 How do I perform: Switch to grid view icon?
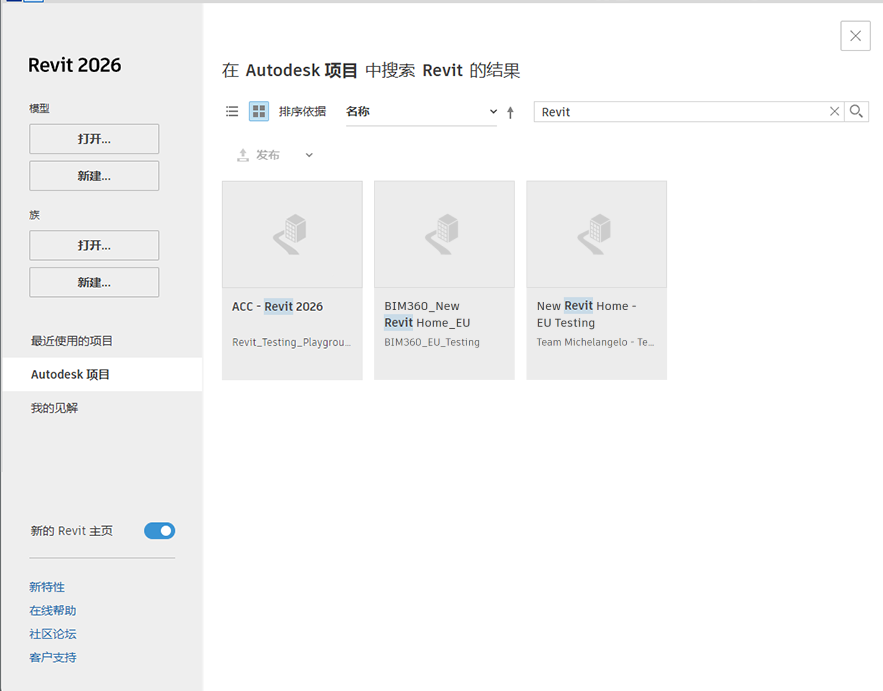[259, 112]
